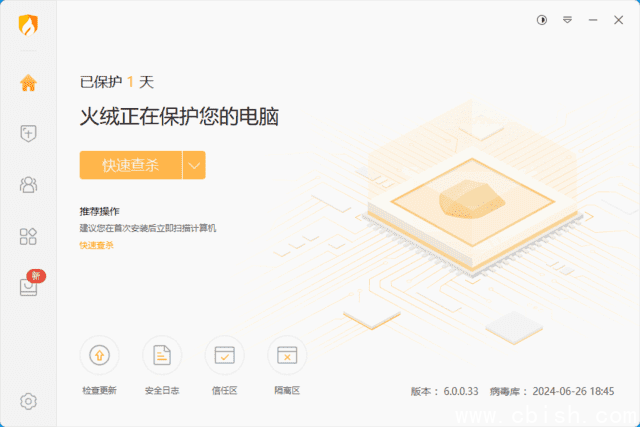This screenshot has width=640, height=427.
Task: Click the orange 快速查杀 recommendation link
Action: click(x=96, y=245)
